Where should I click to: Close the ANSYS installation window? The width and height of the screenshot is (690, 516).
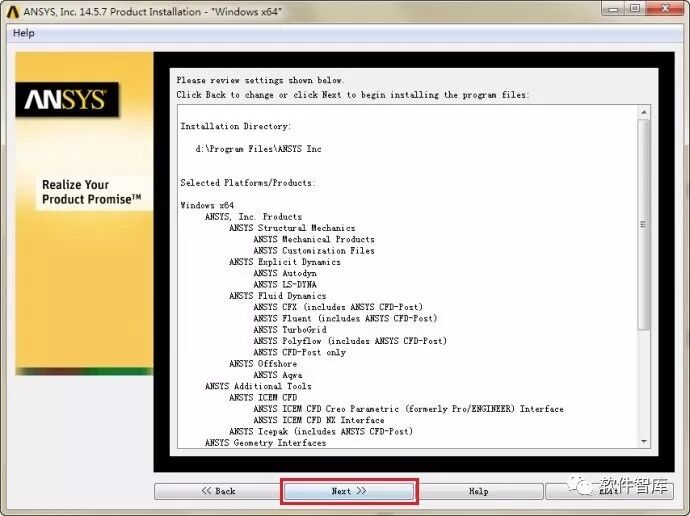[665, 8]
